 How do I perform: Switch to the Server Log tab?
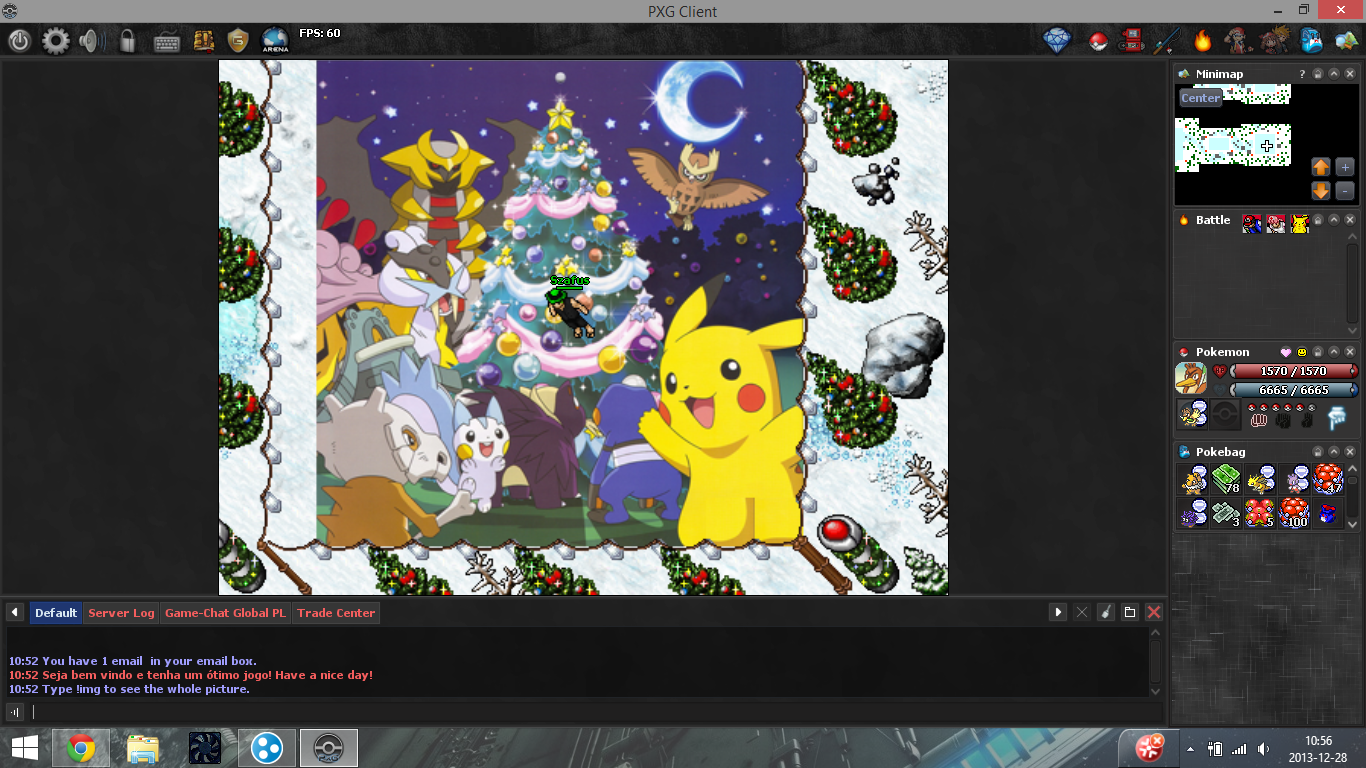point(121,613)
